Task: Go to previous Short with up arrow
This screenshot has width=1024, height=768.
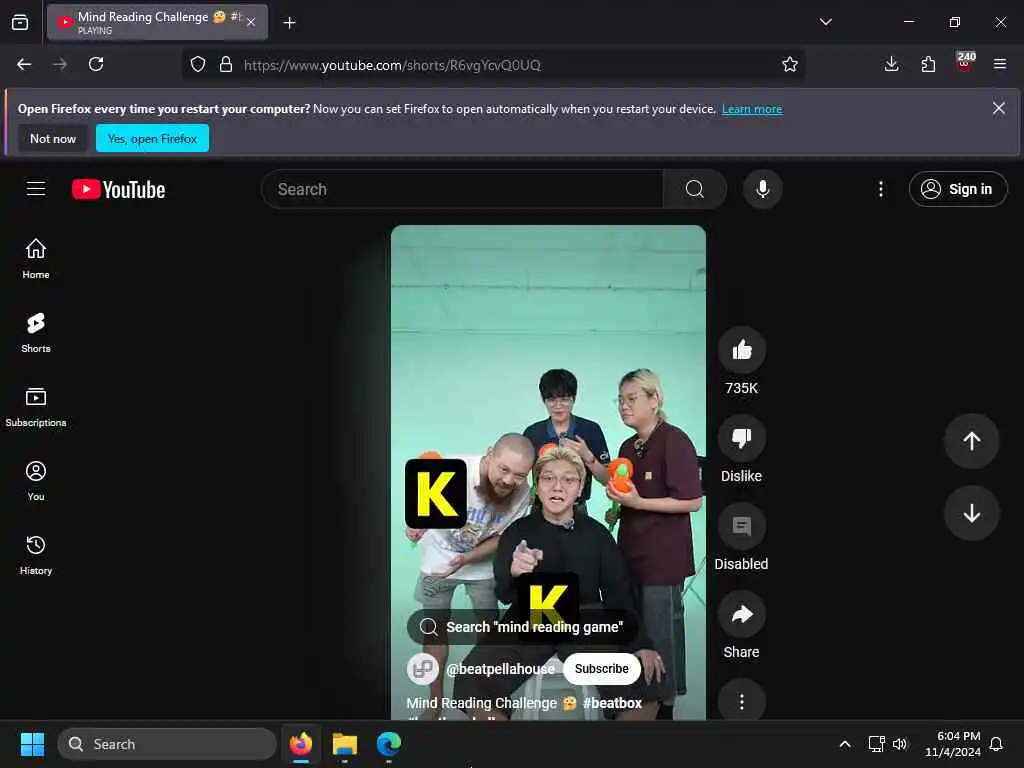Action: tap(971, 441)
